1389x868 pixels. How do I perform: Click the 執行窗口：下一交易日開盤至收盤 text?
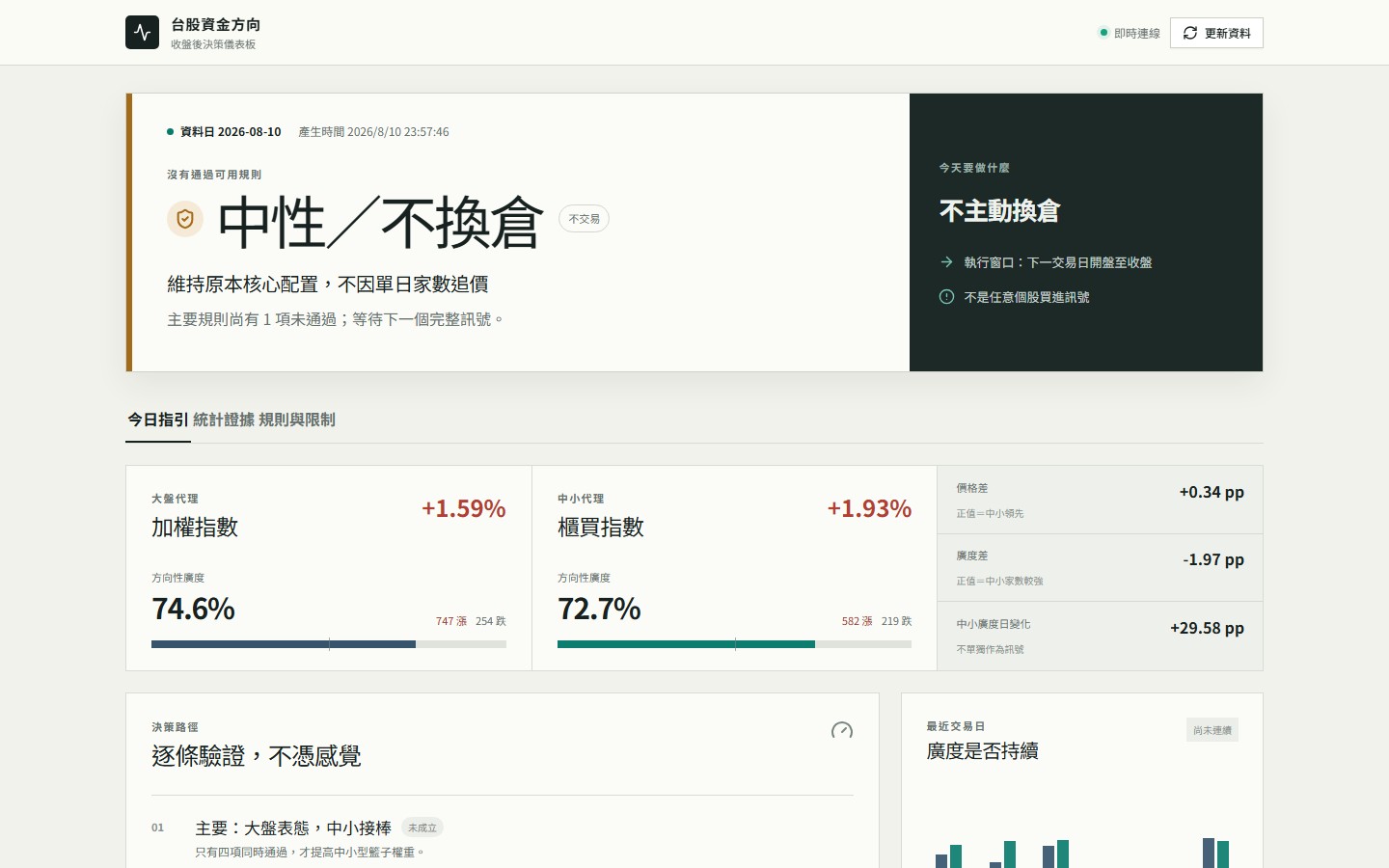tap(1058, 262)
